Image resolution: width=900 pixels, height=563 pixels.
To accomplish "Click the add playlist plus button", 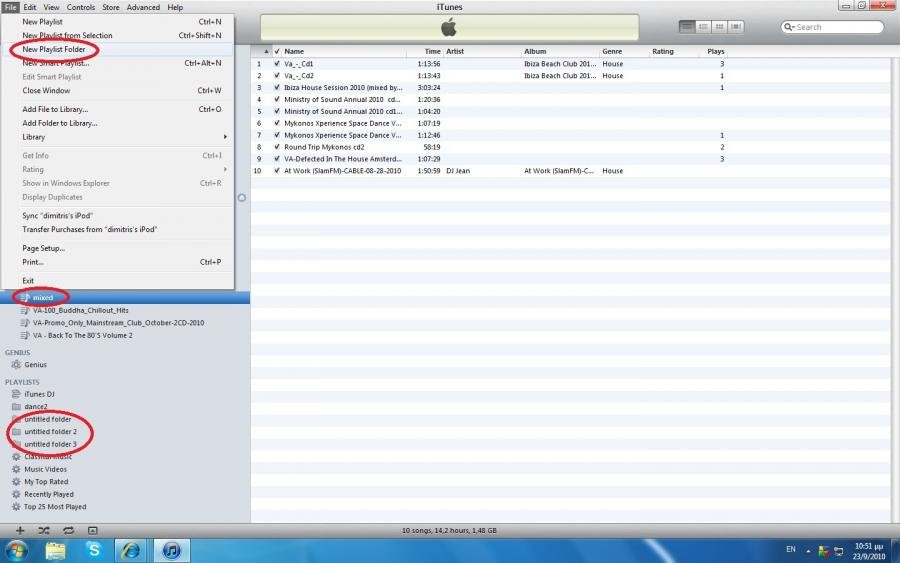I will click(20, 531).
